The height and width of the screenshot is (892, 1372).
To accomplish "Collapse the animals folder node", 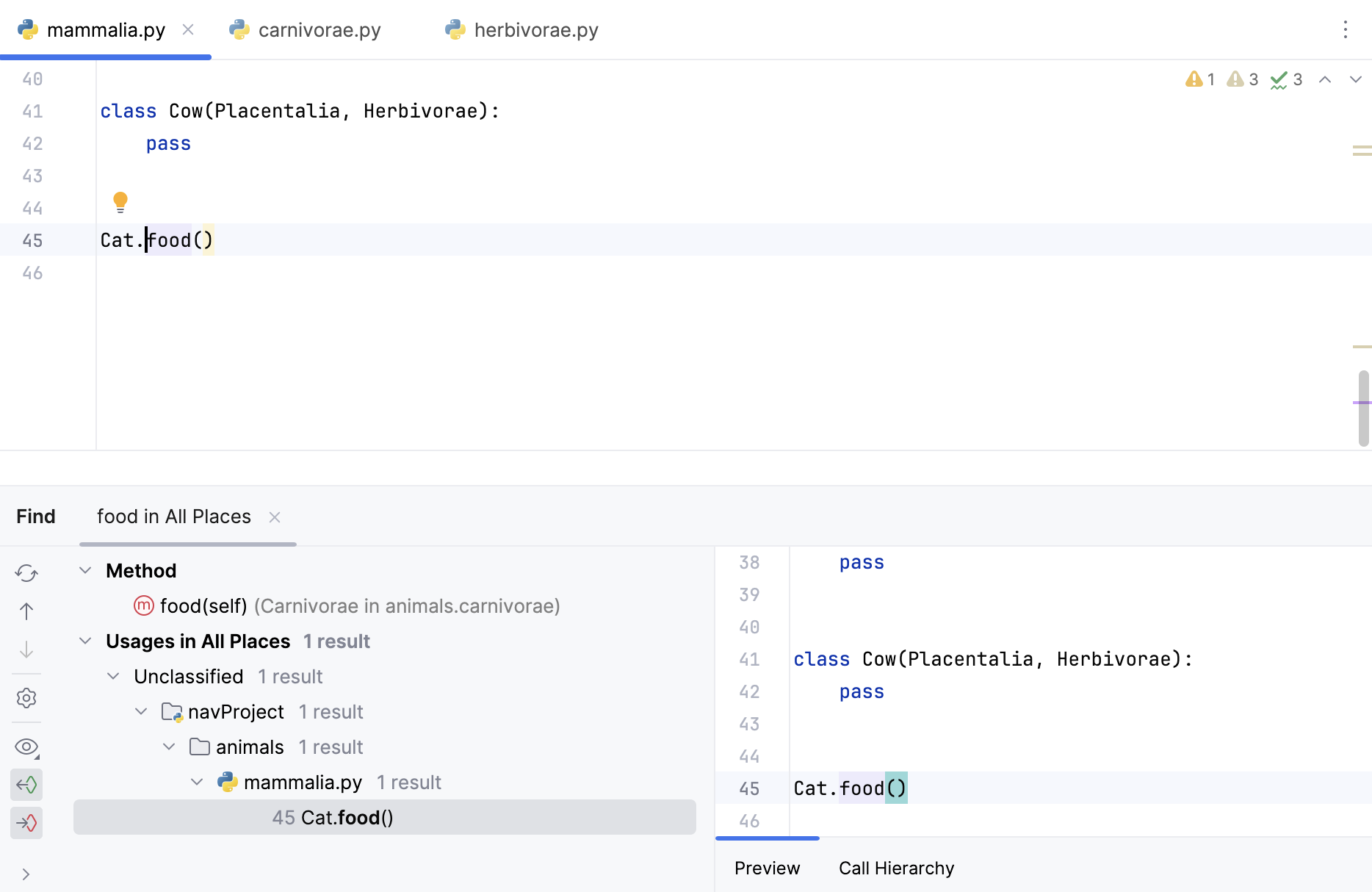I will coord(169,747).
